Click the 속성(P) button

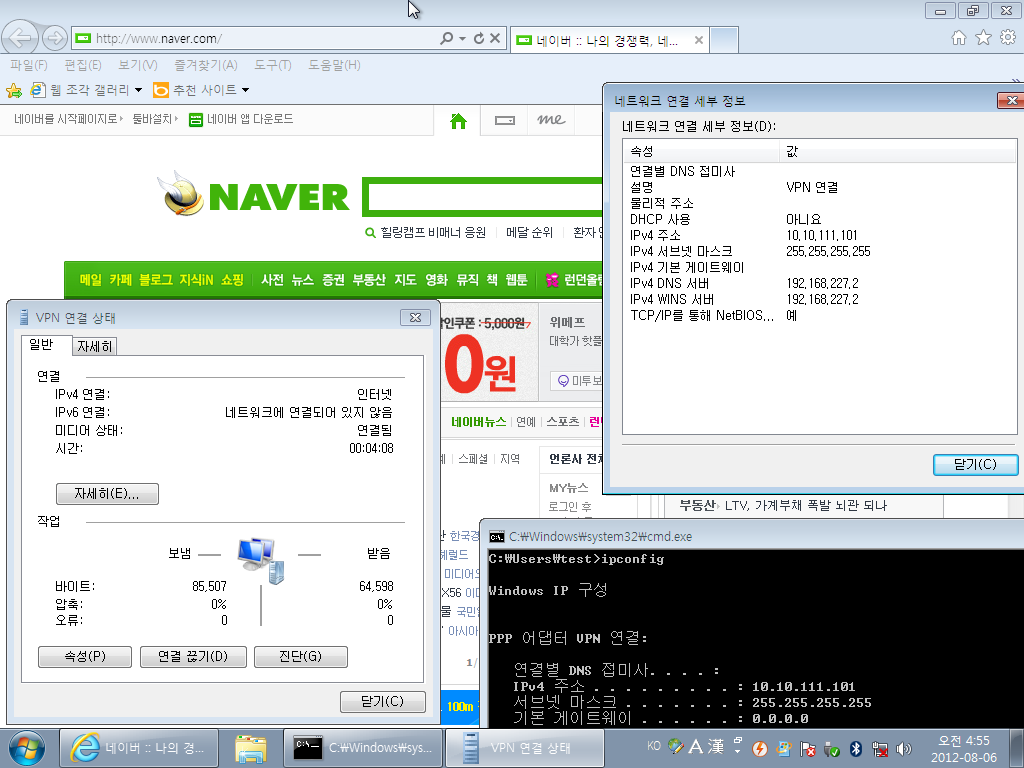point(85,656)
